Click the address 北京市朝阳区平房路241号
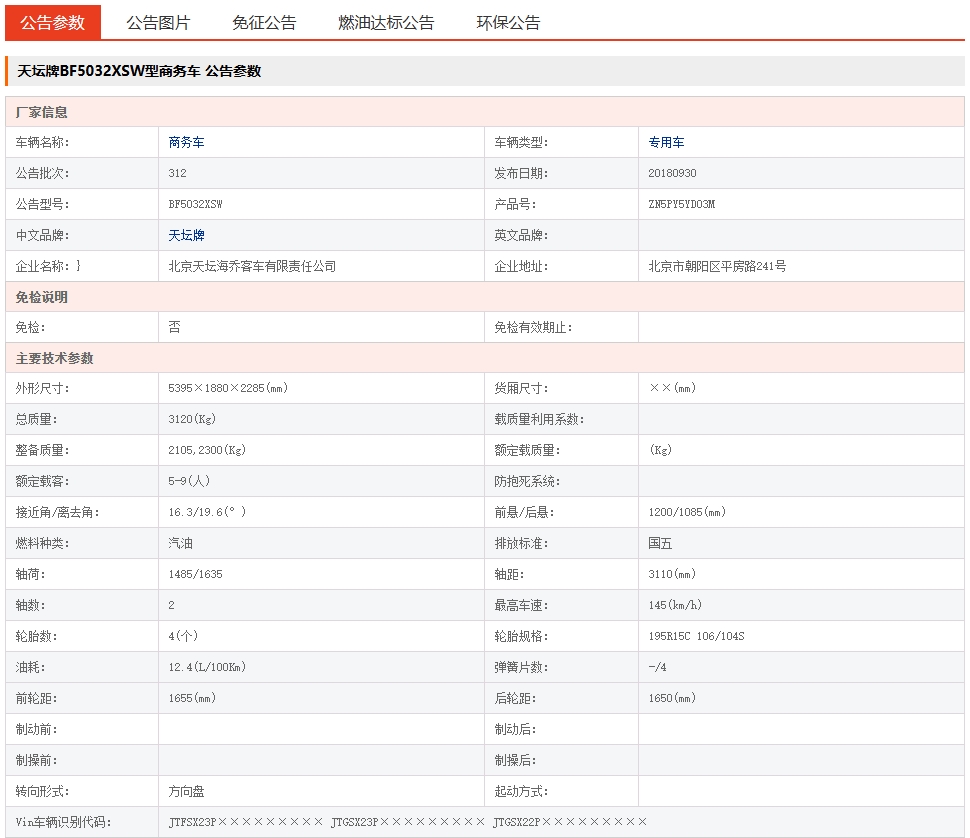This screenshot has height=838, width=970. [x=717, y=266]
